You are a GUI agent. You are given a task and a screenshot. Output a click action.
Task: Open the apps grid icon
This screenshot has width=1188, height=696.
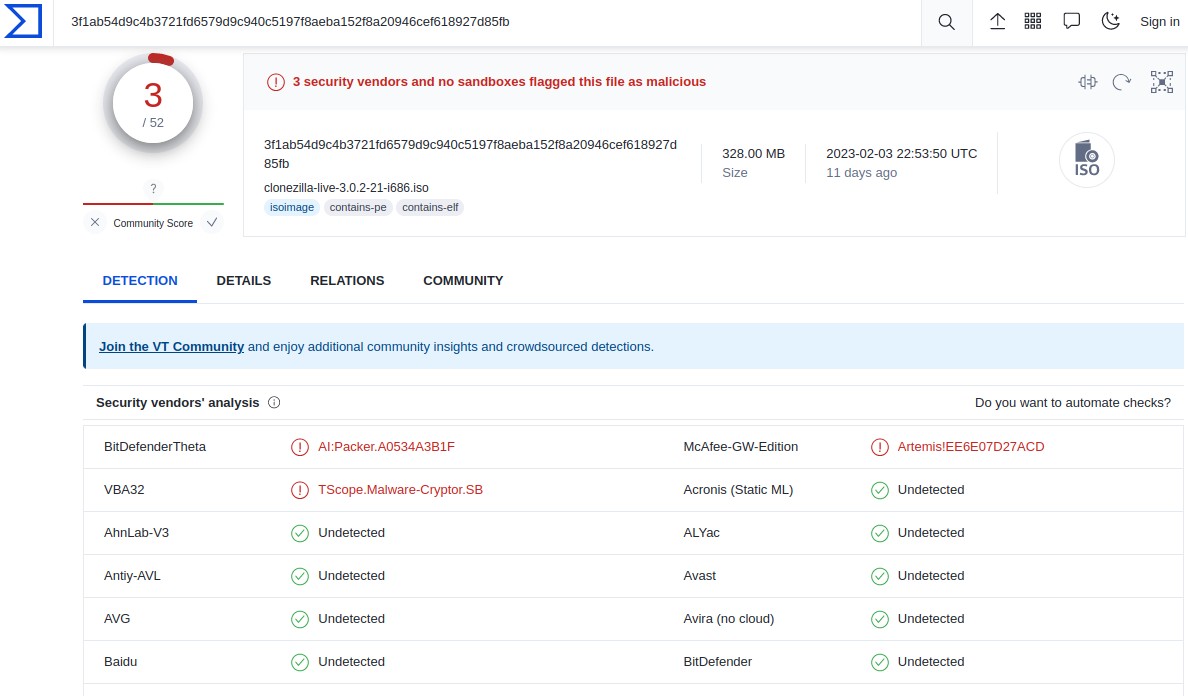pos(1033,21)
